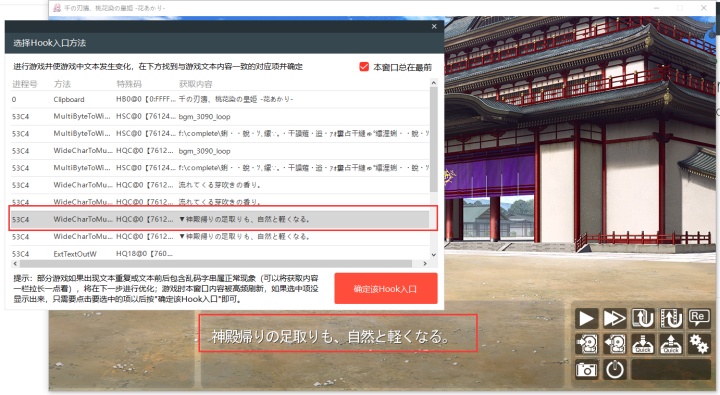Take a screenshot with the camera icon
This screenshot has height=395, width=720.
[586, 369]
